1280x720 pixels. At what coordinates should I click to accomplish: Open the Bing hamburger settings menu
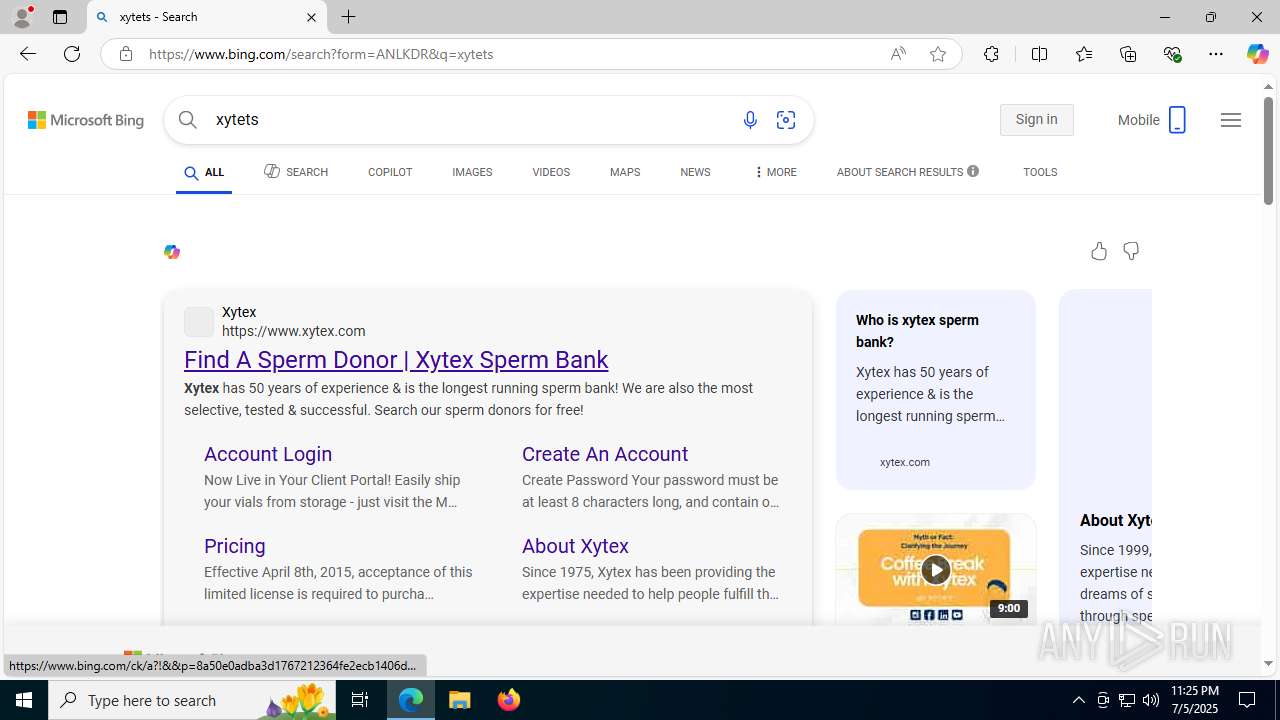(x=1231, y=120)
